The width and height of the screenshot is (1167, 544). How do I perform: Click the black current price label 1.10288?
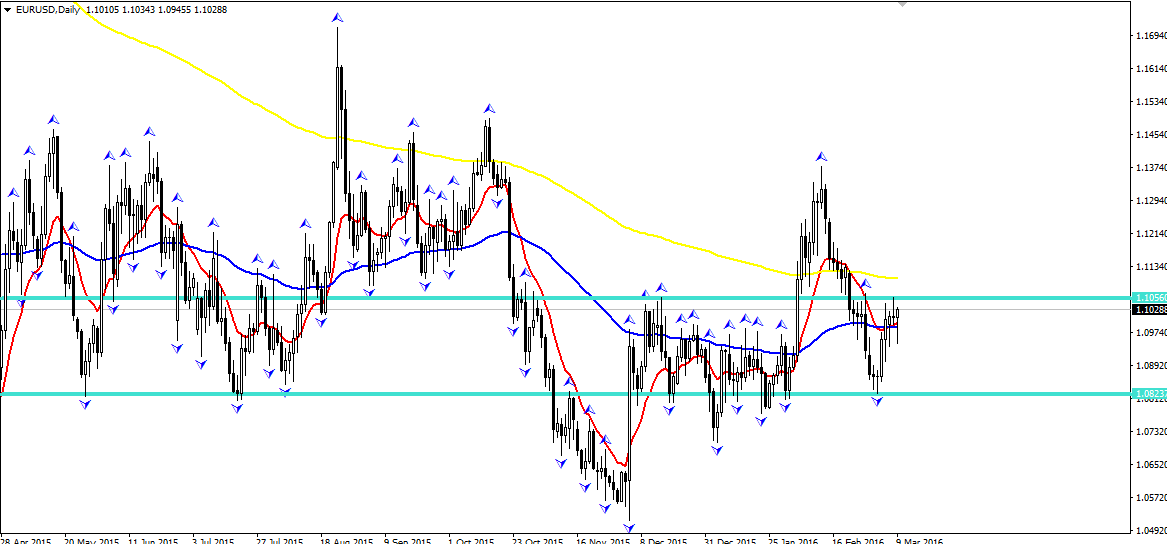pyautogui.click(x=1148, y=308)
